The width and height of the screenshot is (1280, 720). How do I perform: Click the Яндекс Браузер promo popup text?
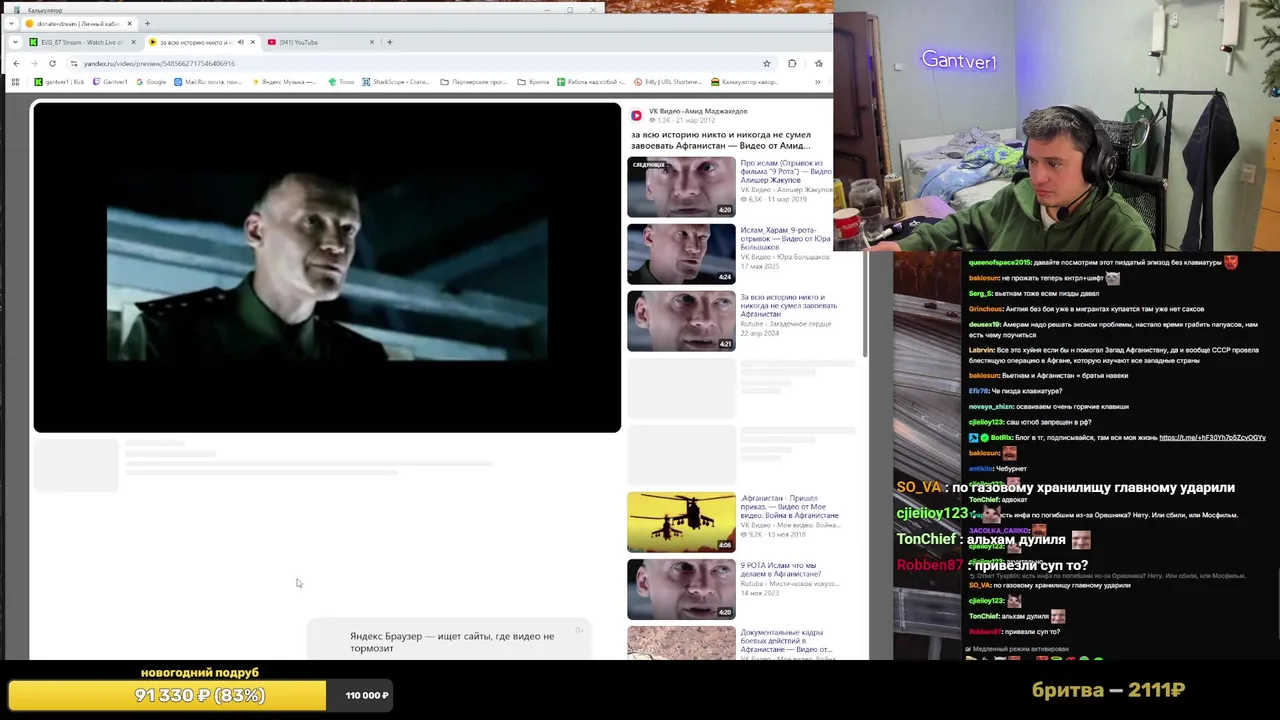[452, 642]
